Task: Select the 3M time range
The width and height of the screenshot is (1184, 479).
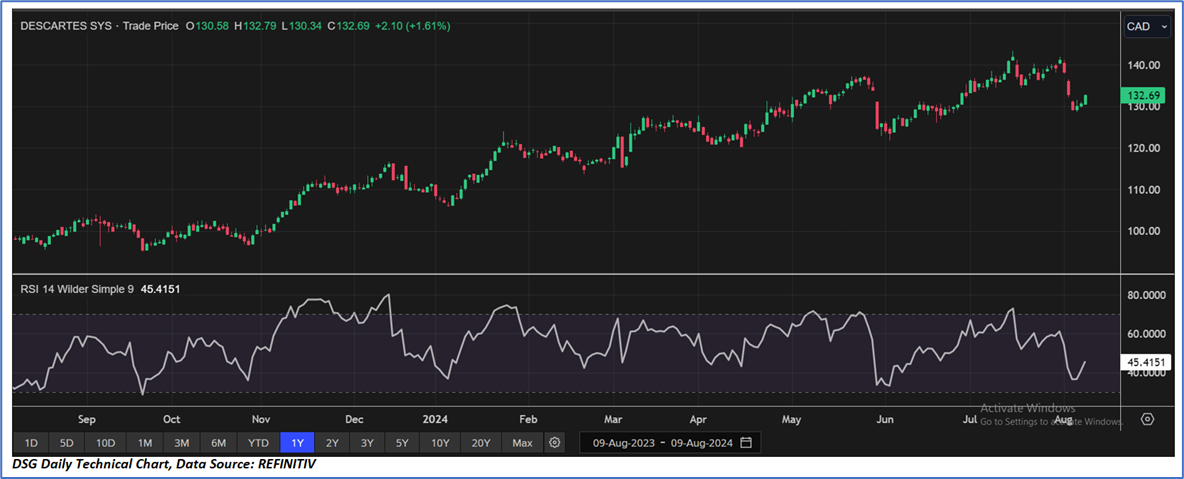Action: 182,442
